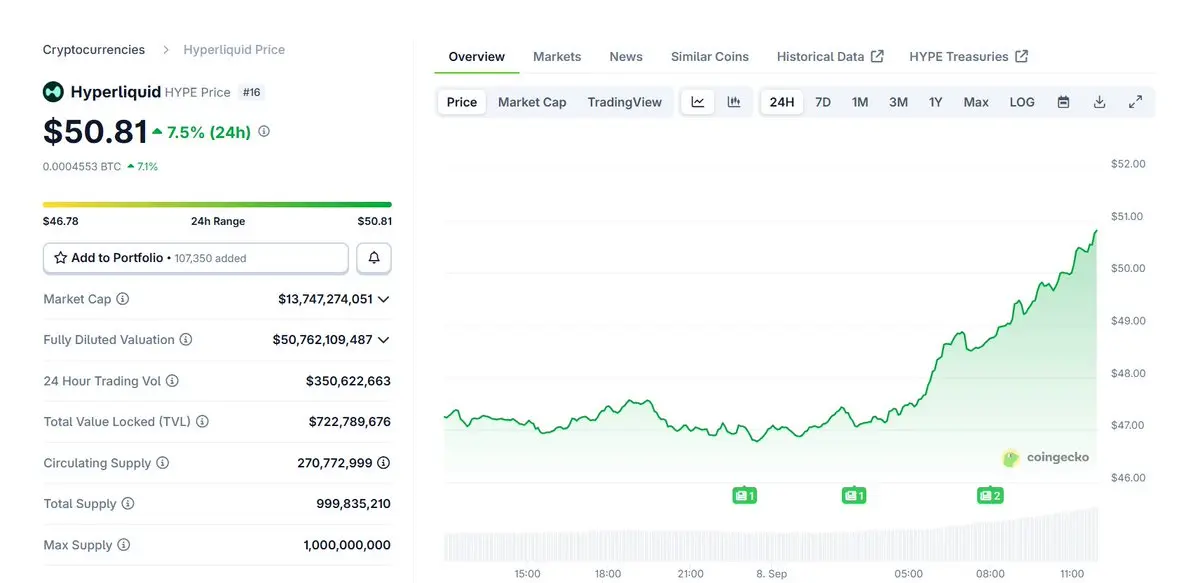Select the 24H time range
The image size is (1200, 583).
click(782, 102)
